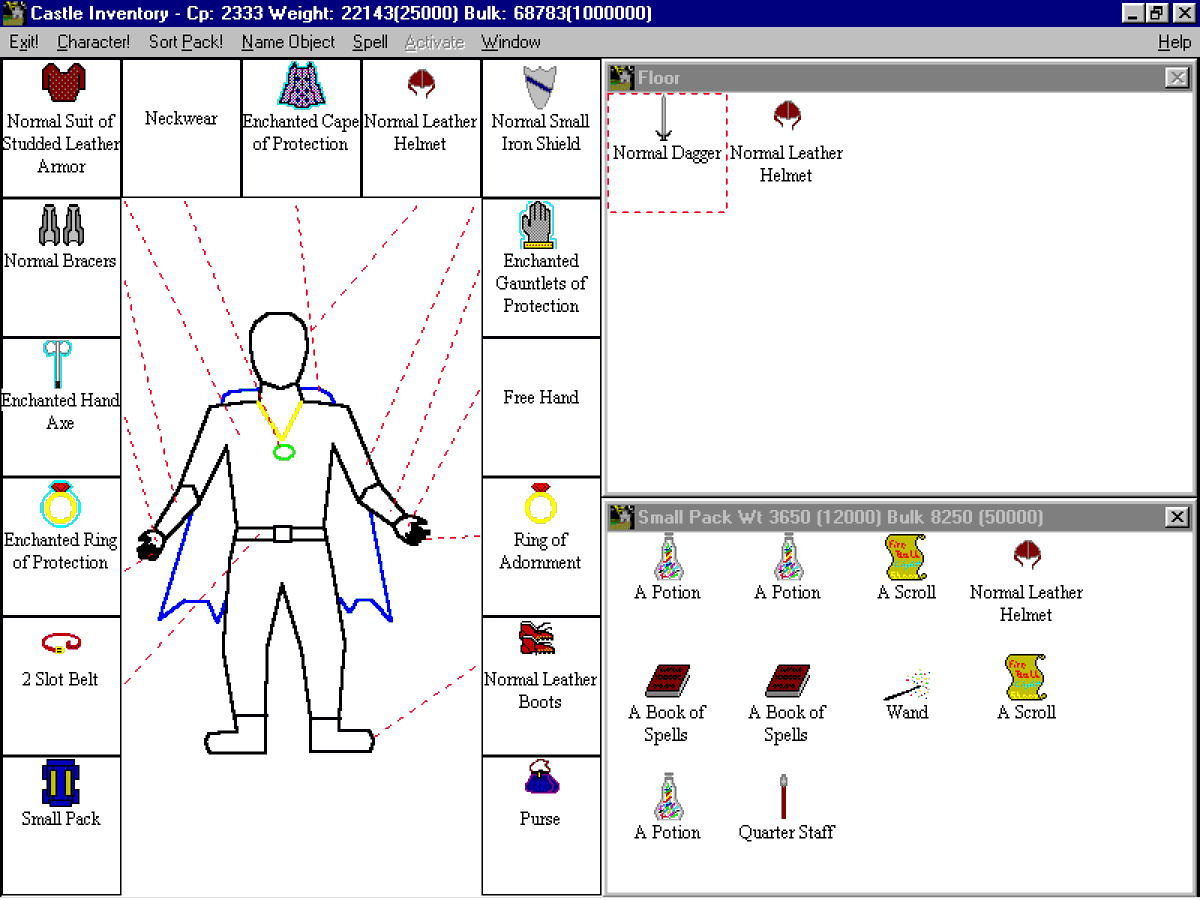Open the Window menu

click(511, 42)
